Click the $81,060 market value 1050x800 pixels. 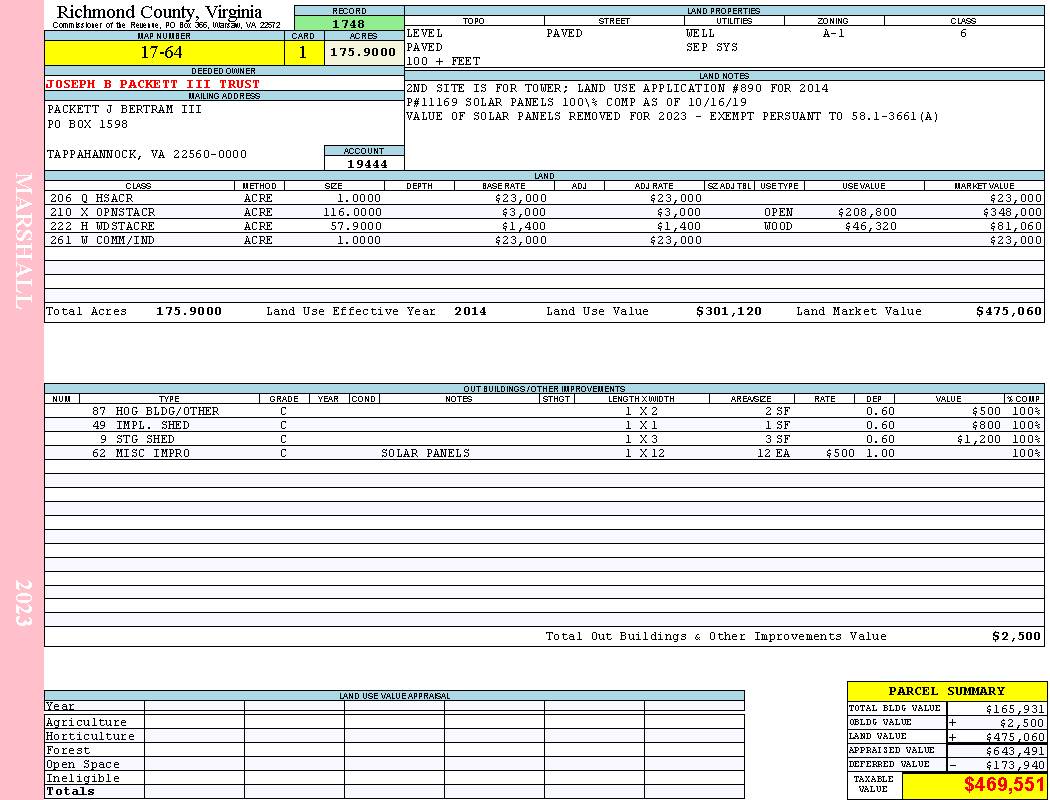coord(1016,226)
